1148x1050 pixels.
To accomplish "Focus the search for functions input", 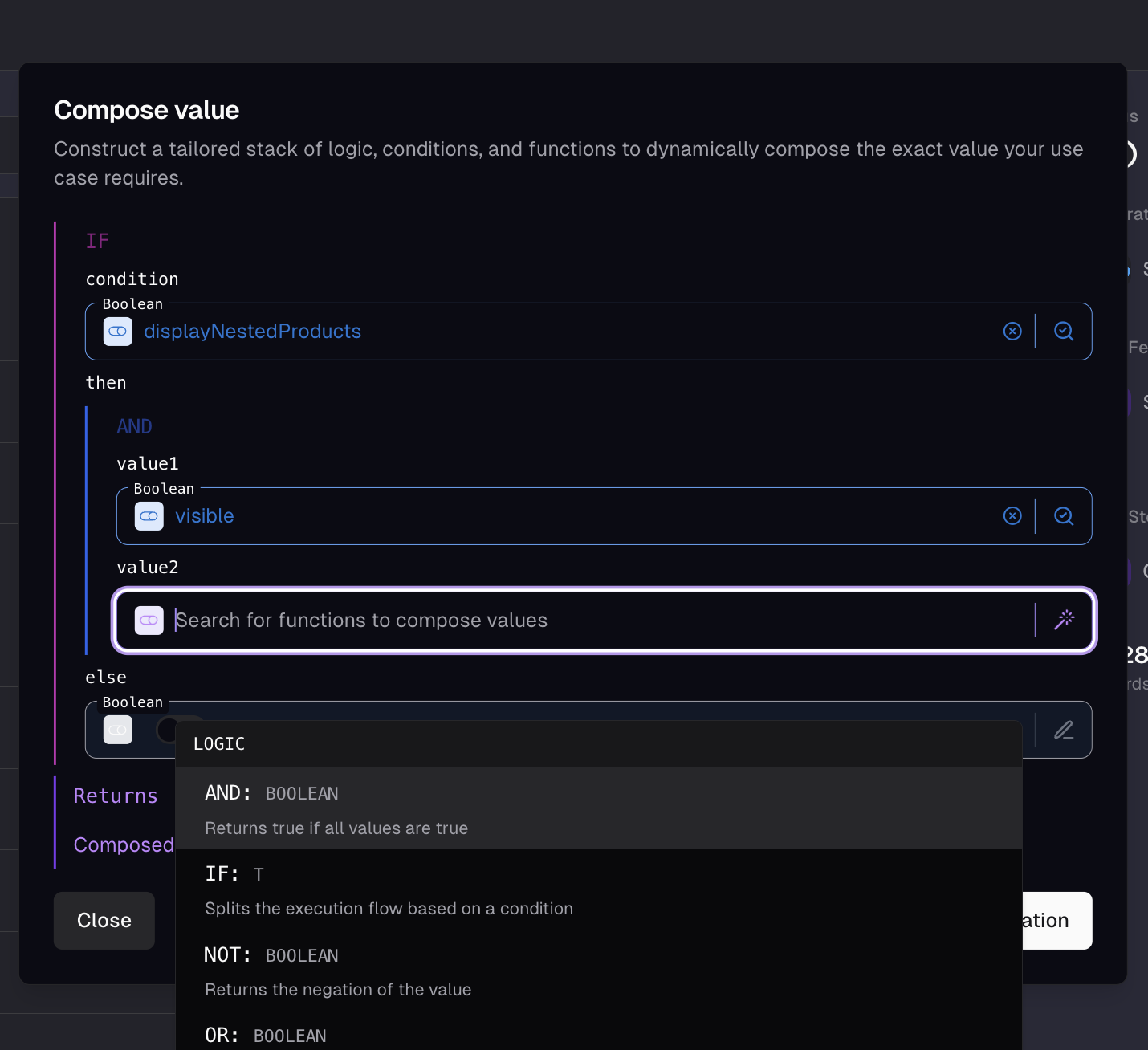I will pos(602,621).
